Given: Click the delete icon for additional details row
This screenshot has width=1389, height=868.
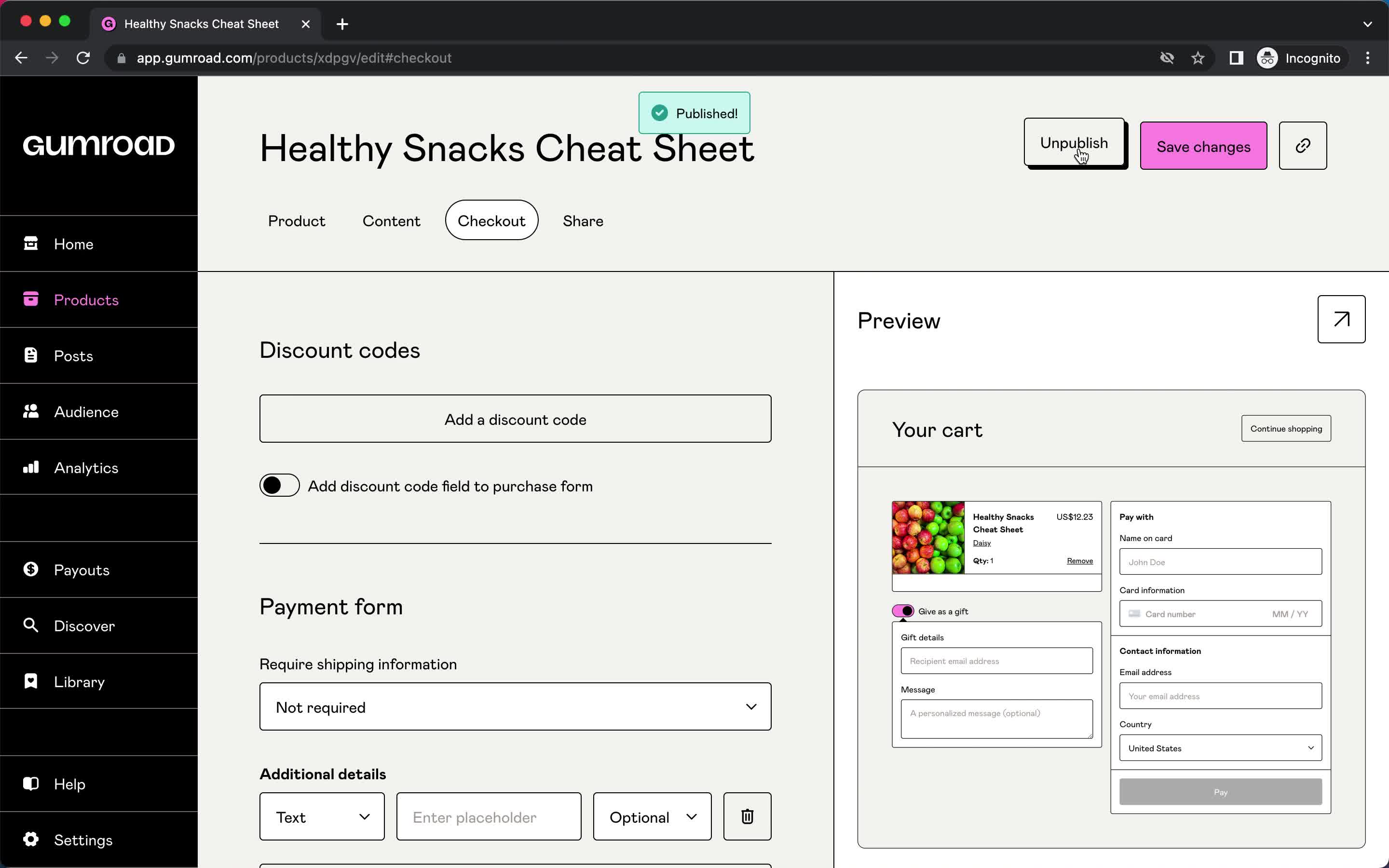Looking at the screenshot, I should [x=747, y=816].
